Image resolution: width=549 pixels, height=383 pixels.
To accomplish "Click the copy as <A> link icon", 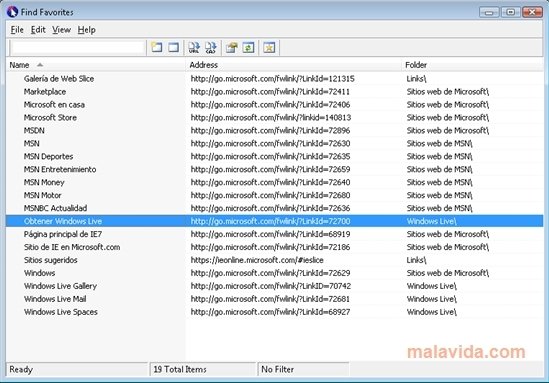I will (x=211, y=48).
